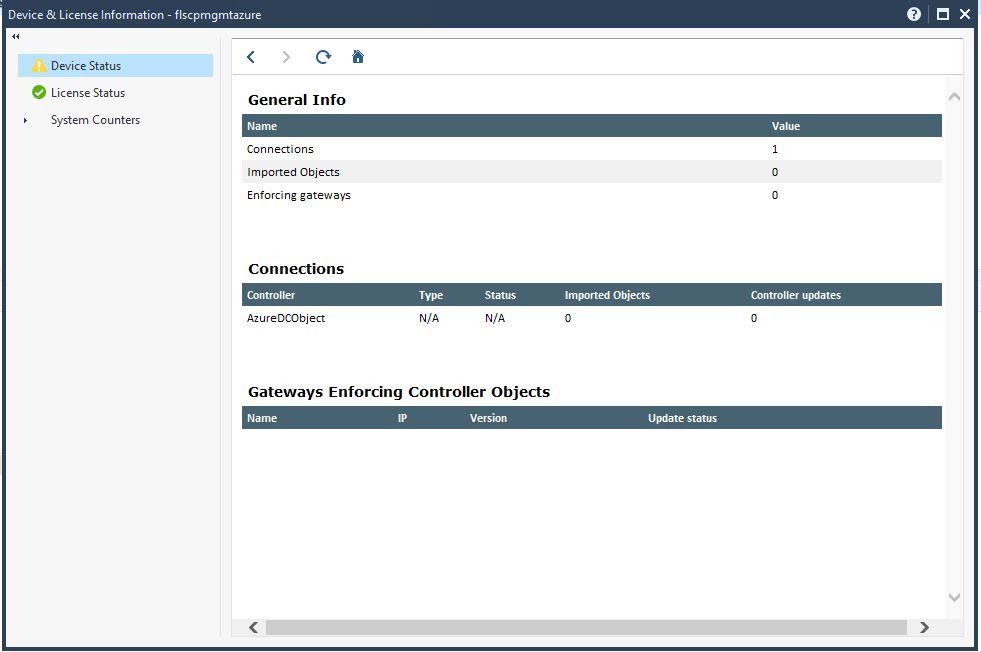Click the Home icon in the toolbar
The height and width of the screenshot is (652, 981).
pos(358,57)
